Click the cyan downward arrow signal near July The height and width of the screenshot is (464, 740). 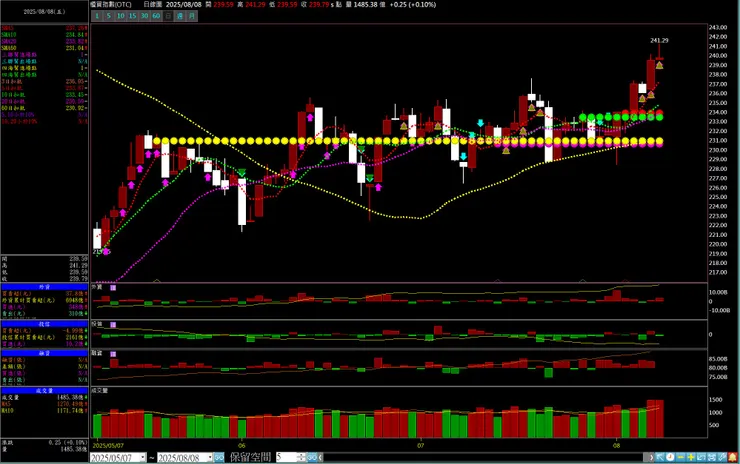click(x=463, y=156)
